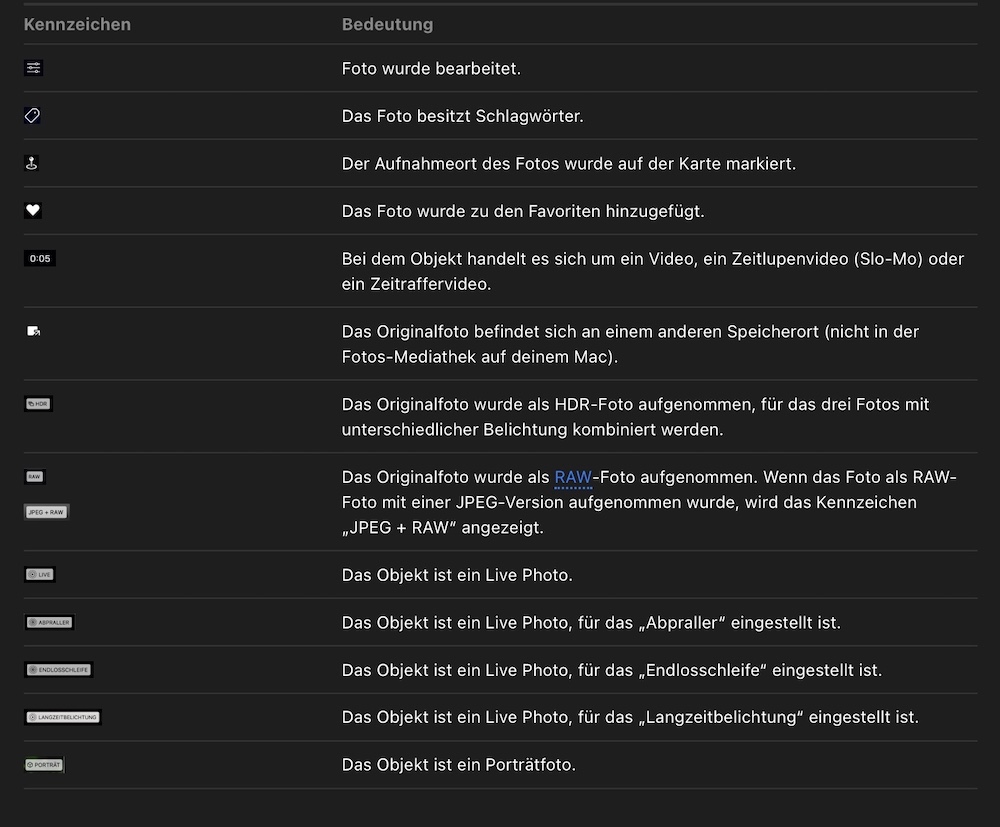The height and width of the screenshot is (827, 1000).
Task: Click the HDR badge icon
Action: 38,404
